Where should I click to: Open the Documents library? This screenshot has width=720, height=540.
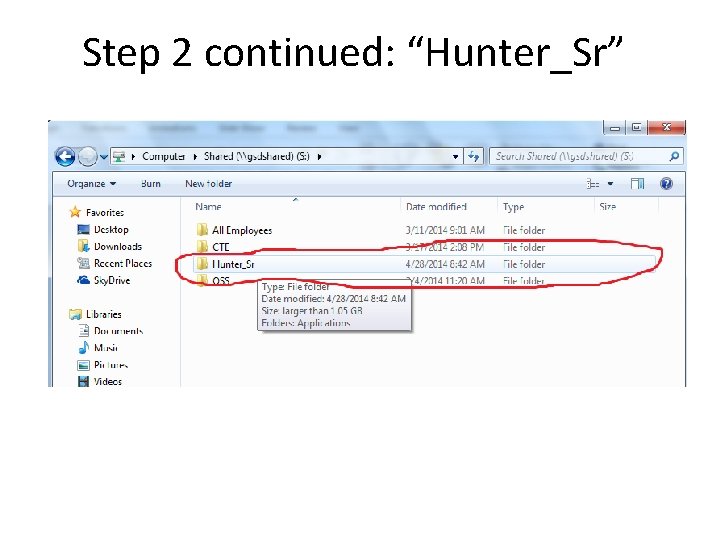118,331
